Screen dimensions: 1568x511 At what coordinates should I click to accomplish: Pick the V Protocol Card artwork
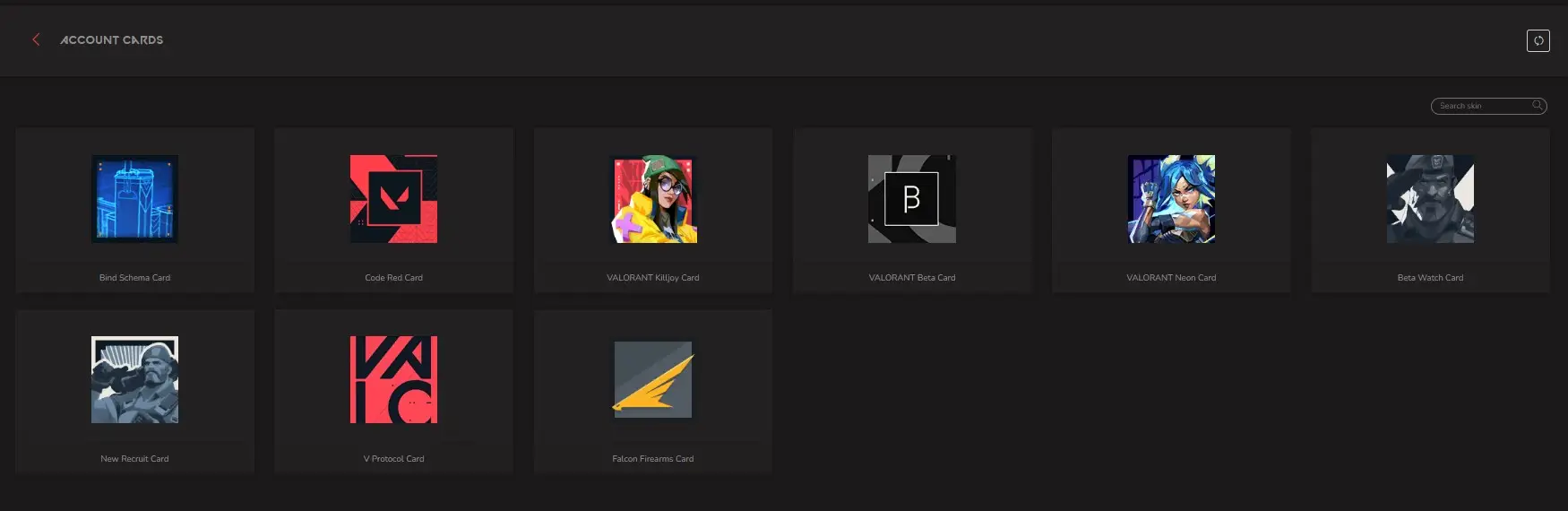click(393, 380)
